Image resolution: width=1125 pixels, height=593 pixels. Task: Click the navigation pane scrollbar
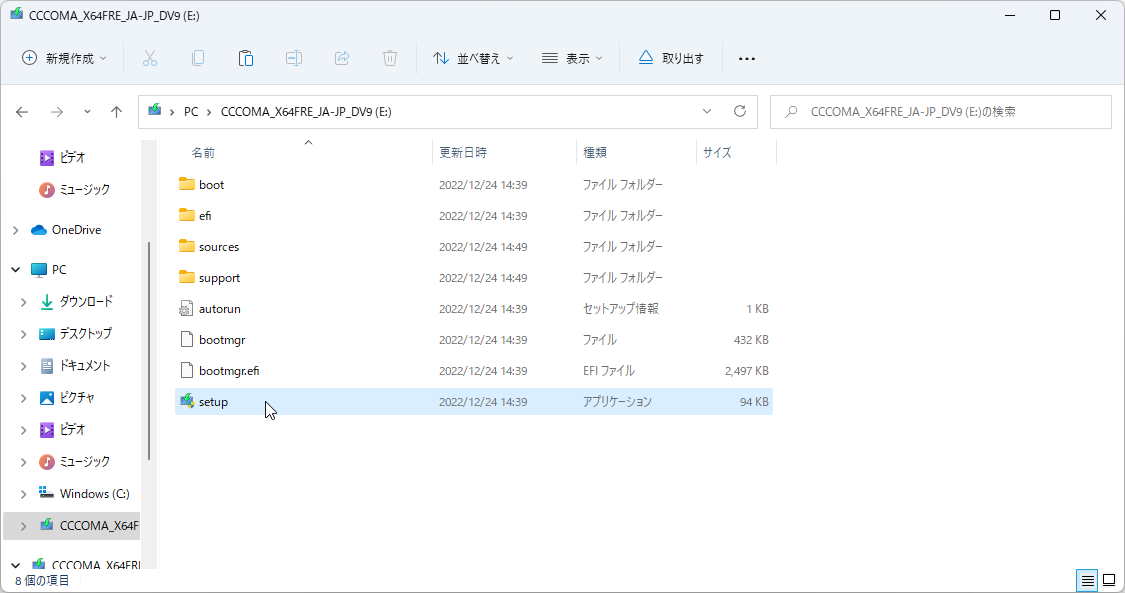tap(149, 351)
